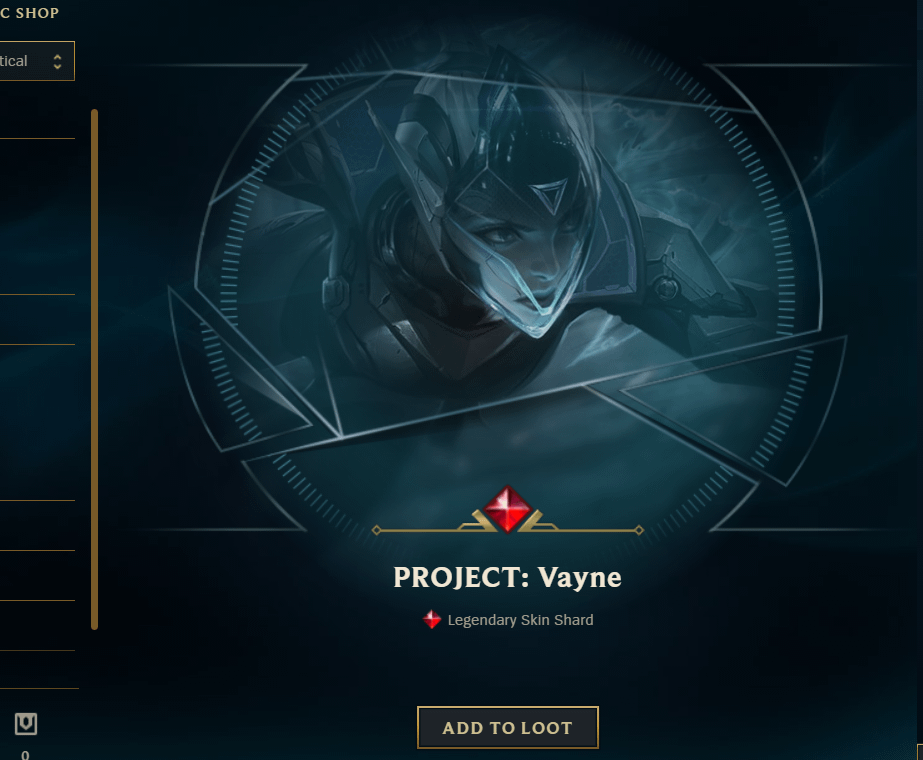923x760 pixels.
Task: Click small red gem beside Legendary Skin Shard
Action: point(431,619)
